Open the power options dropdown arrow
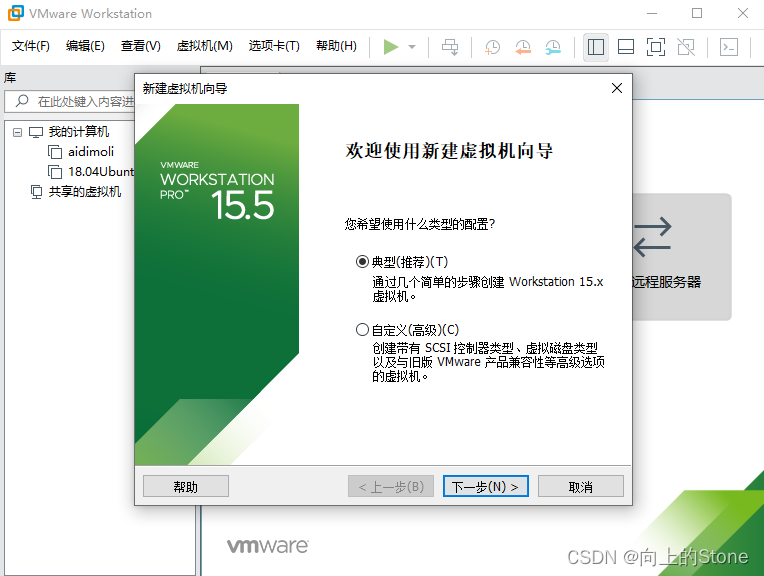 click(412, 47)
